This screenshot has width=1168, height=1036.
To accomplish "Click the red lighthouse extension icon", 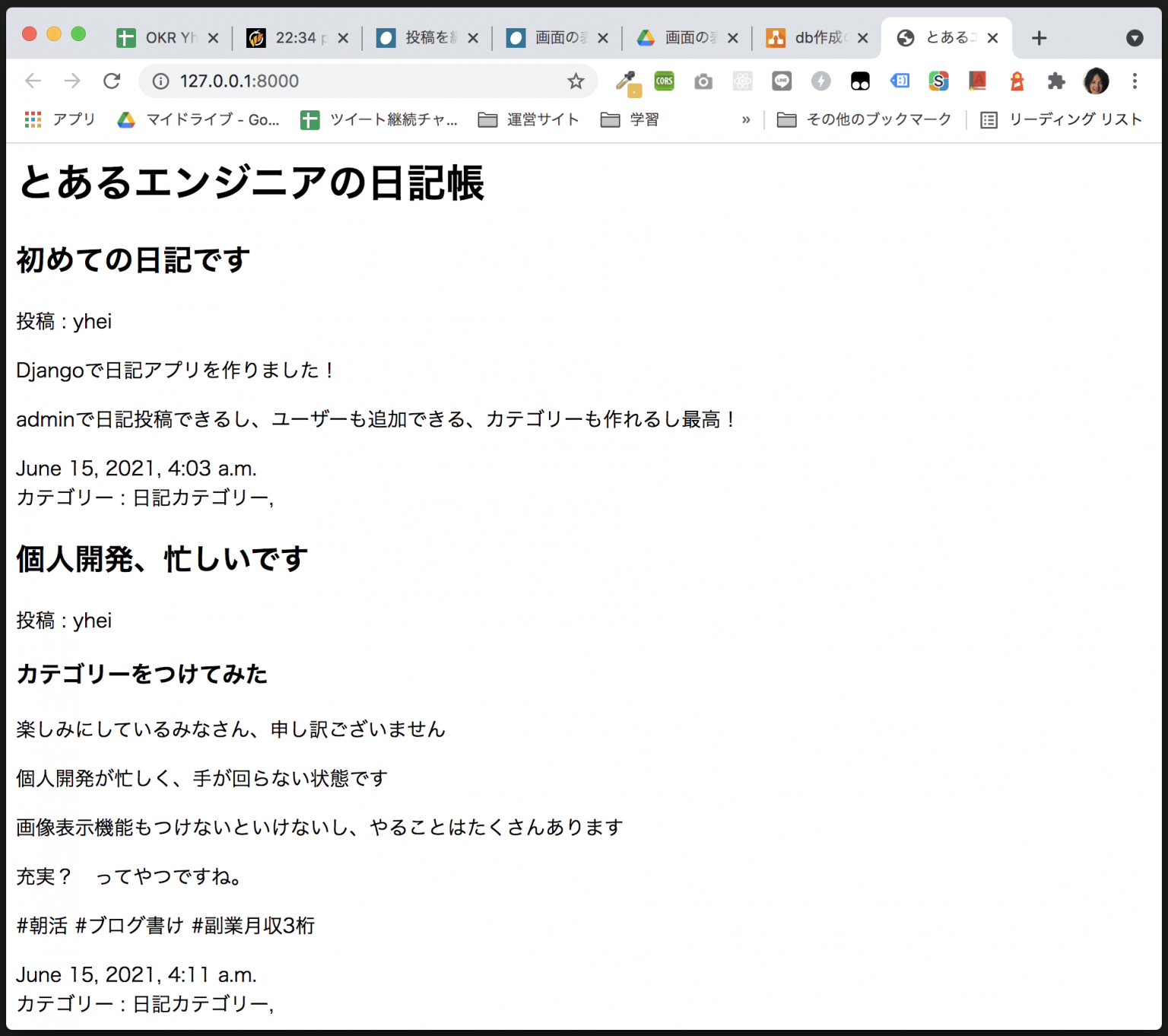I will point(1017,81).
